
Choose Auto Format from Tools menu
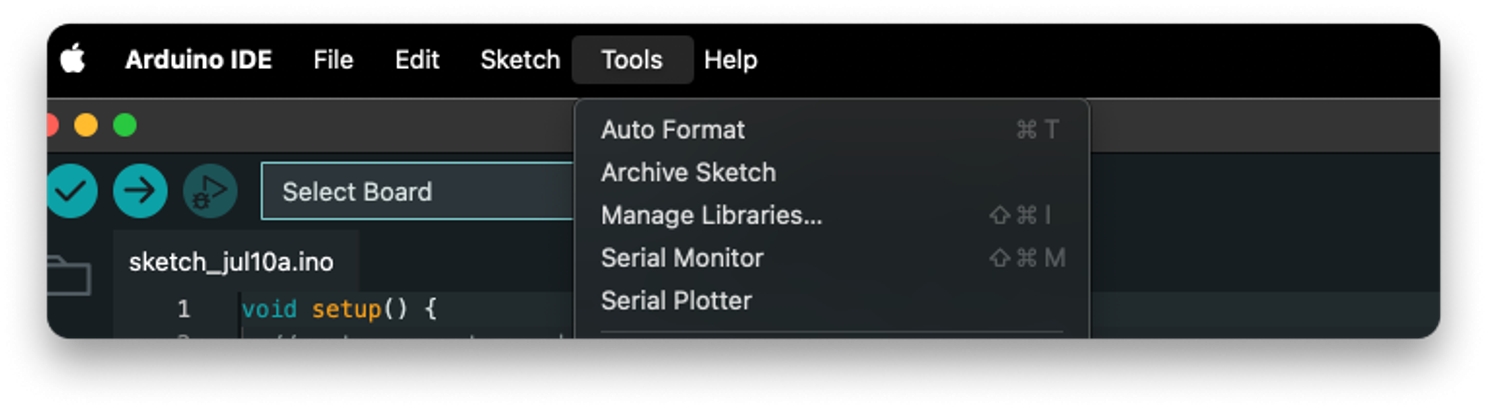(830, 130)
